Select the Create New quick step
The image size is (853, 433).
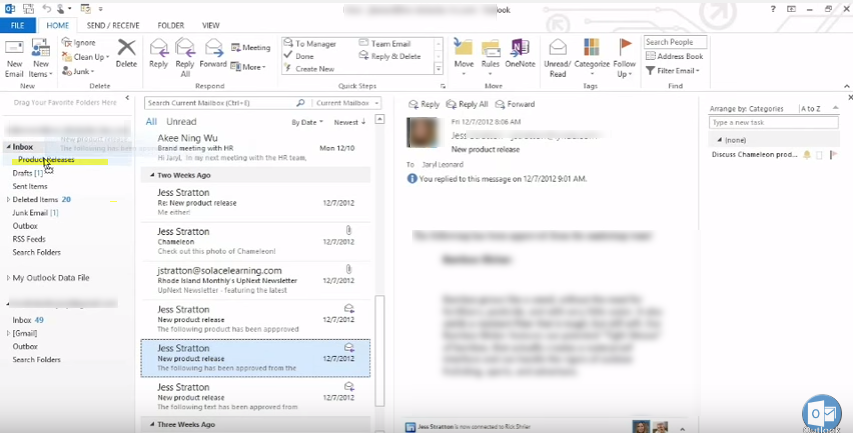[309, 69]
